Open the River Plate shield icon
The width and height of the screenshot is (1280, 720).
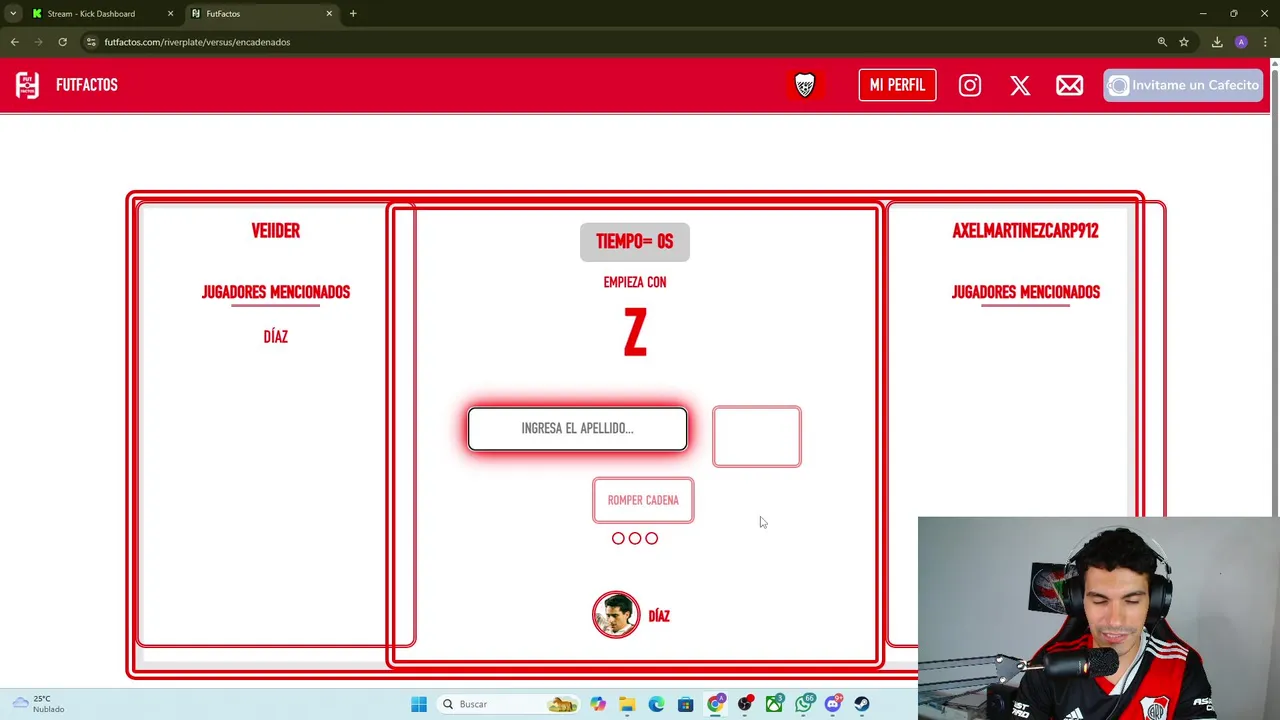pyautogui.click(x=805, y=85)
